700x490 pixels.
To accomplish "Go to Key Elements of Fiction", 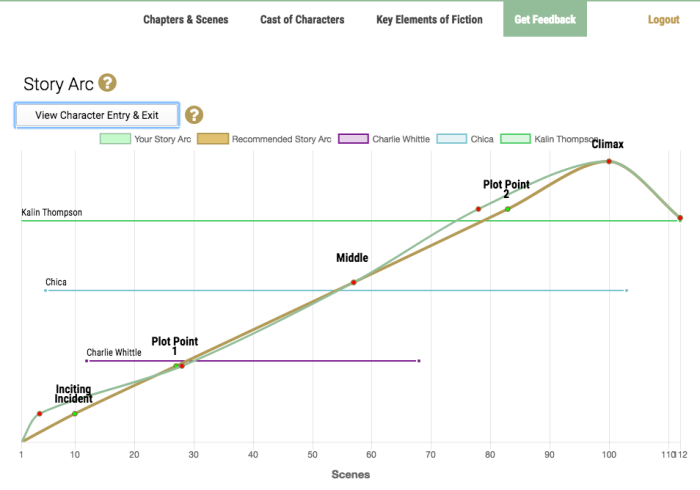I will [429, 19].
